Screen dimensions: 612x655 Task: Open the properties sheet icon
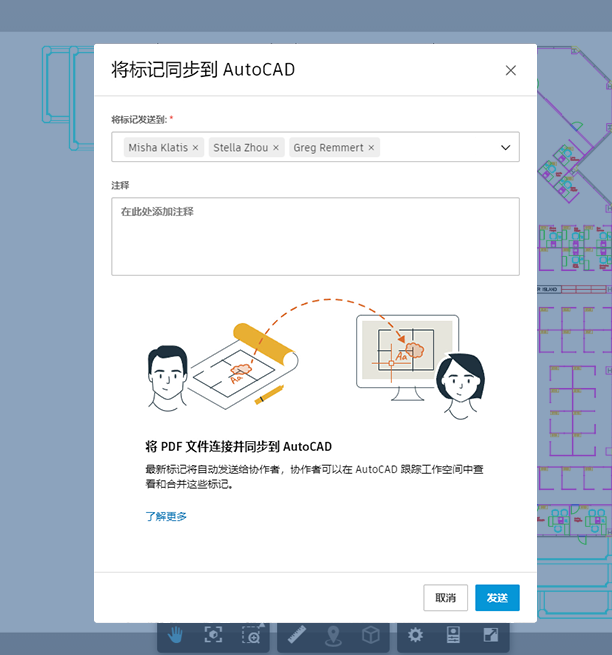(453, 635)
